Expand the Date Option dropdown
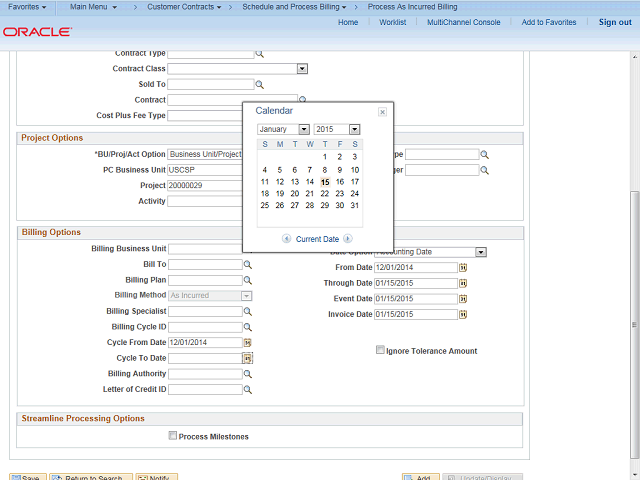 point(481,252)
